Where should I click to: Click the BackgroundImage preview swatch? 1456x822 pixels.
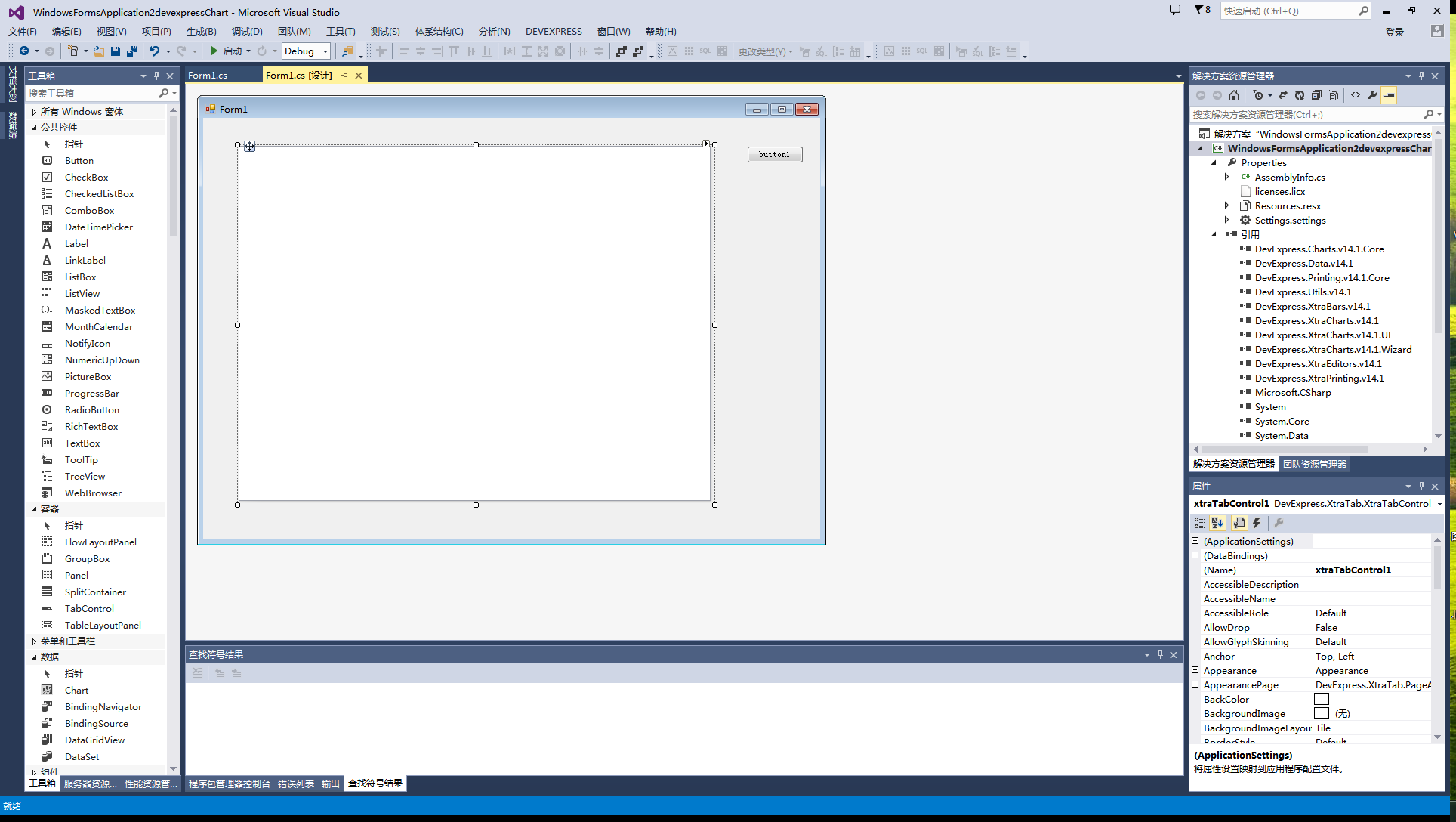(x=1322, y=713)
